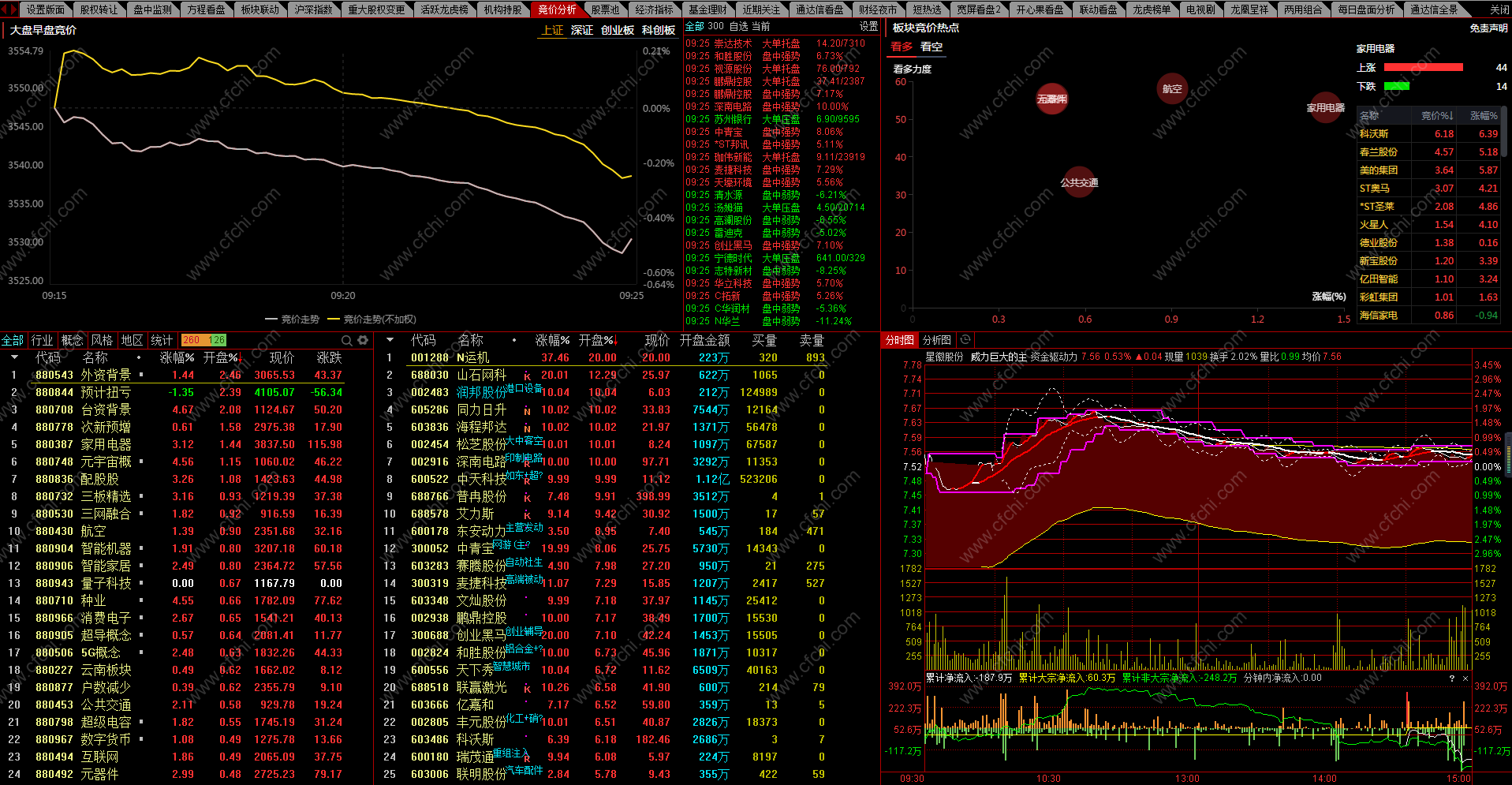
Task: Open the 龙虎榜单 top tab
Action: pyautogui.click(x=1152, y=9)
